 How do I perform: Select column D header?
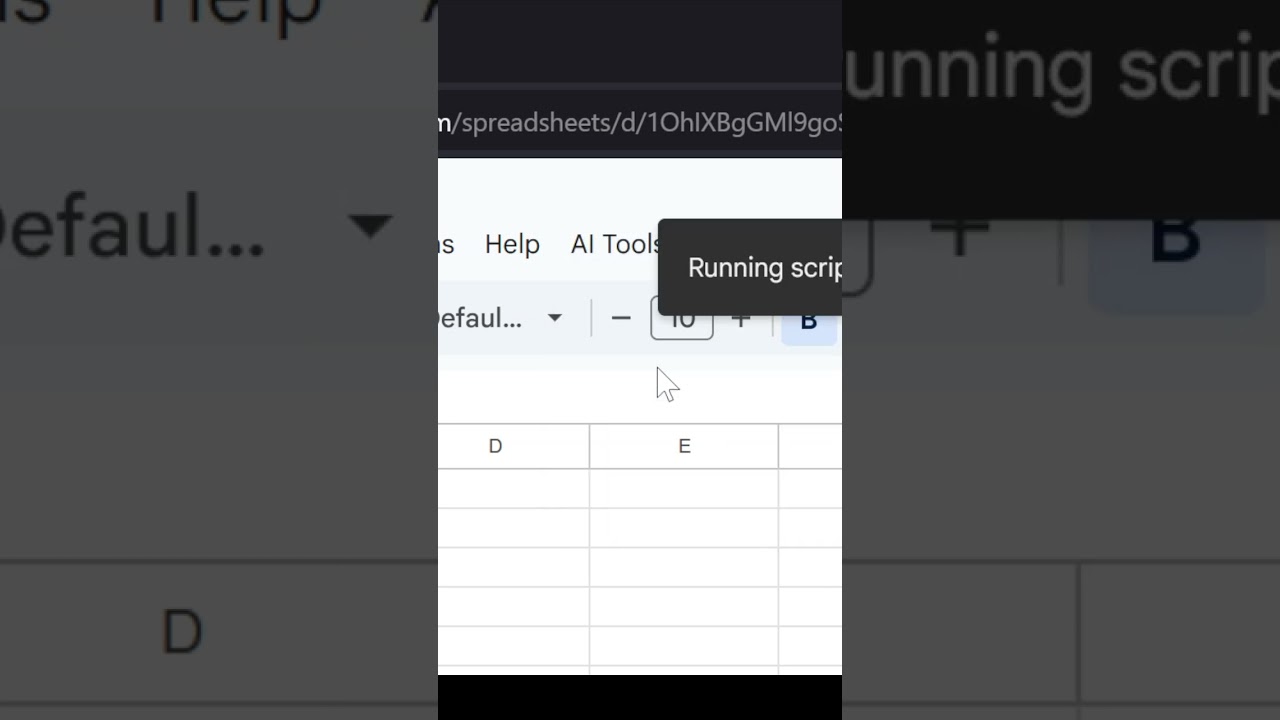[x=495, y=446]
